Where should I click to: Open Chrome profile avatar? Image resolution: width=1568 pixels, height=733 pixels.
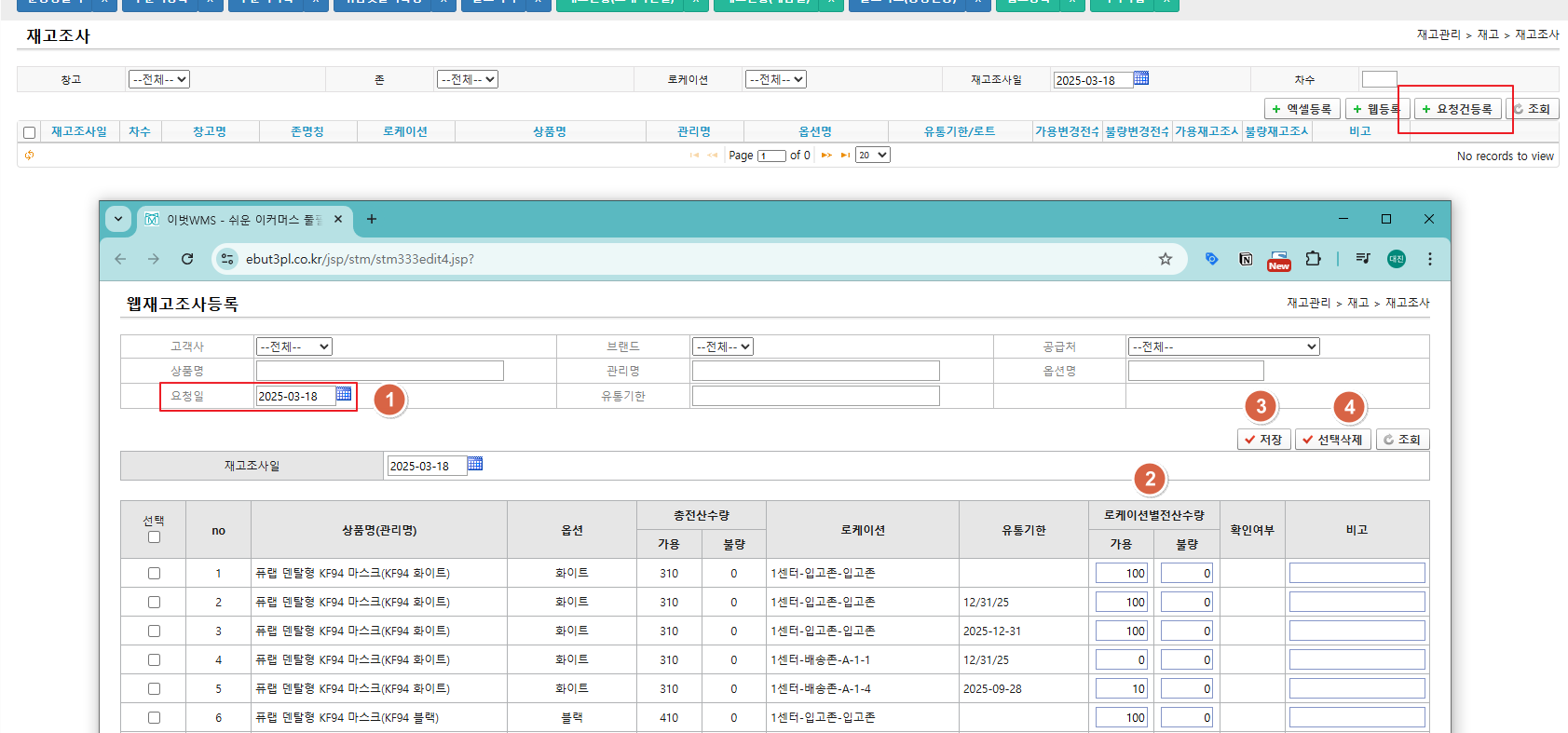pyautogui.click(x=1397, y=259)
